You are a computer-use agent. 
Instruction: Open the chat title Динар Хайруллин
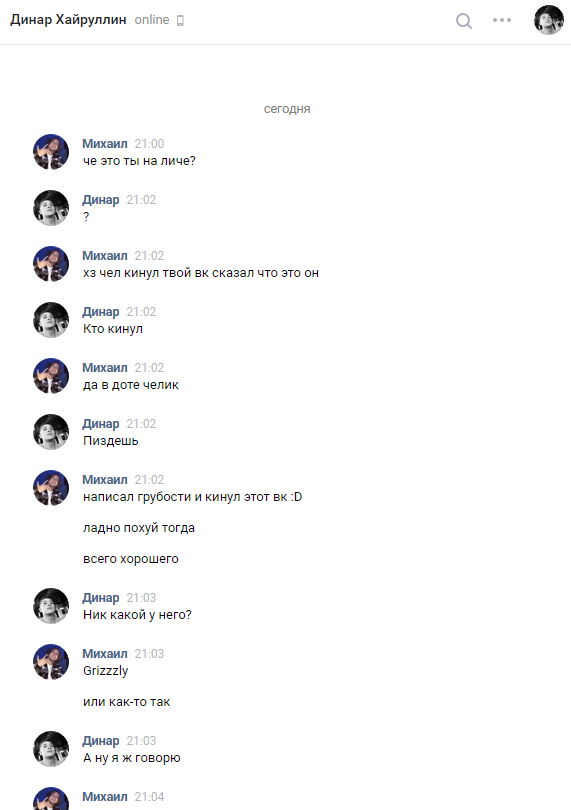tap(68, 20)
